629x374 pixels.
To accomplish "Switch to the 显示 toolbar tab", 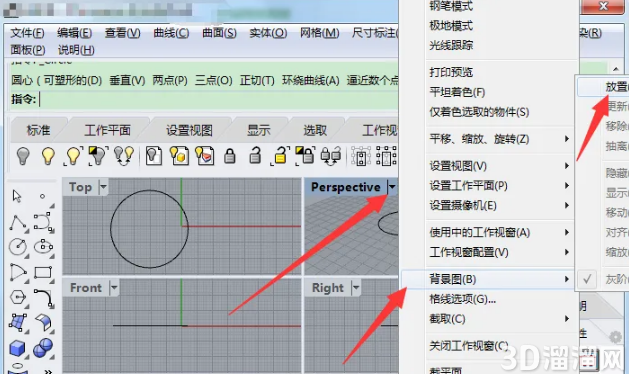I will [258, 130].
